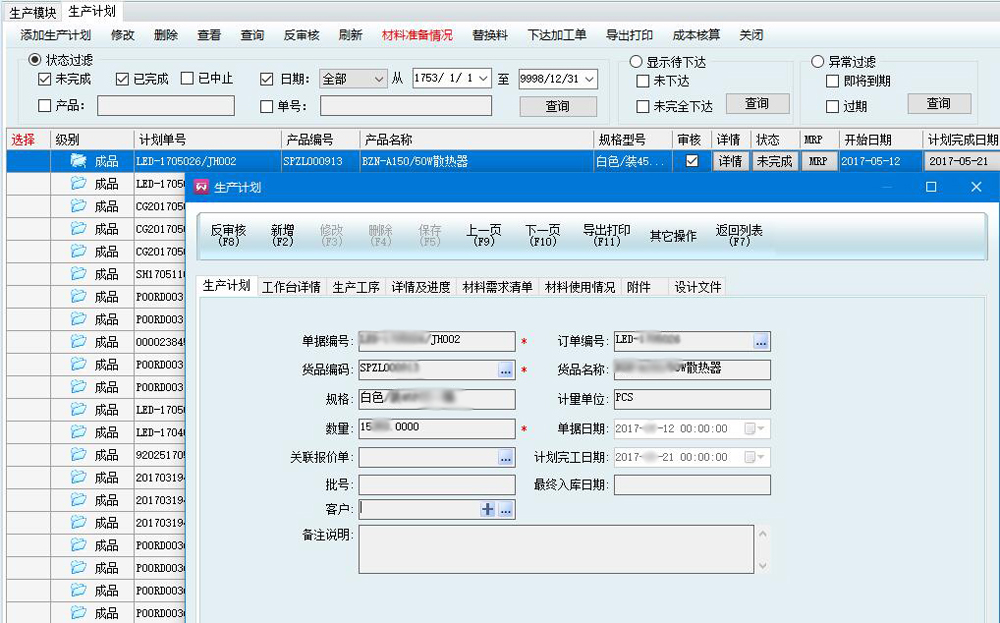Viewport: 1000px width, 623px height.
Task: Open the 生产工序 tab
Action: [x=356, y=287]
